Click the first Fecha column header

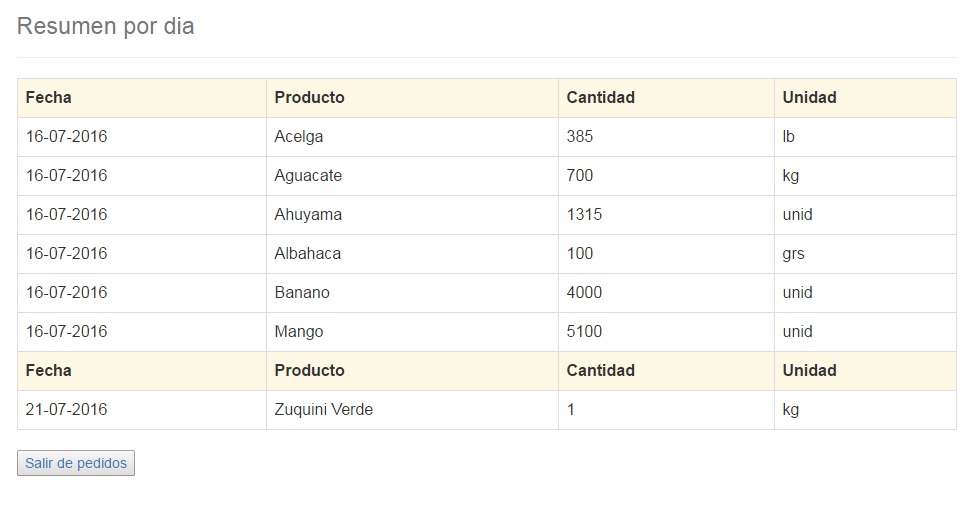point(142,98)
